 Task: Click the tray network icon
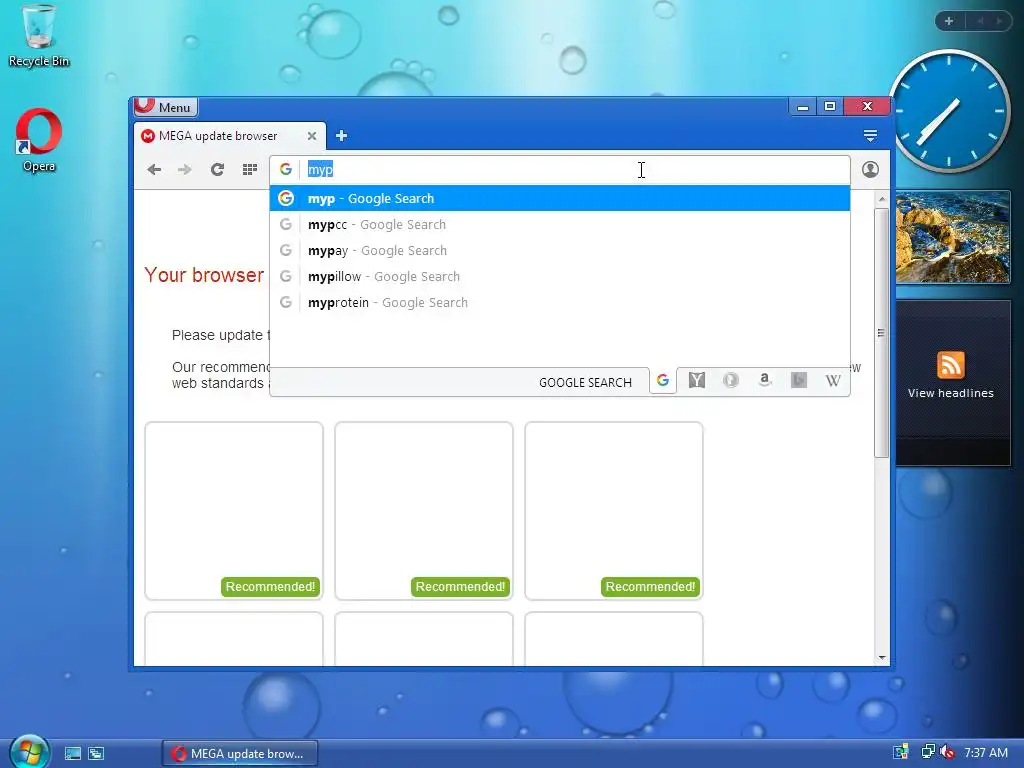coord(927,752)
